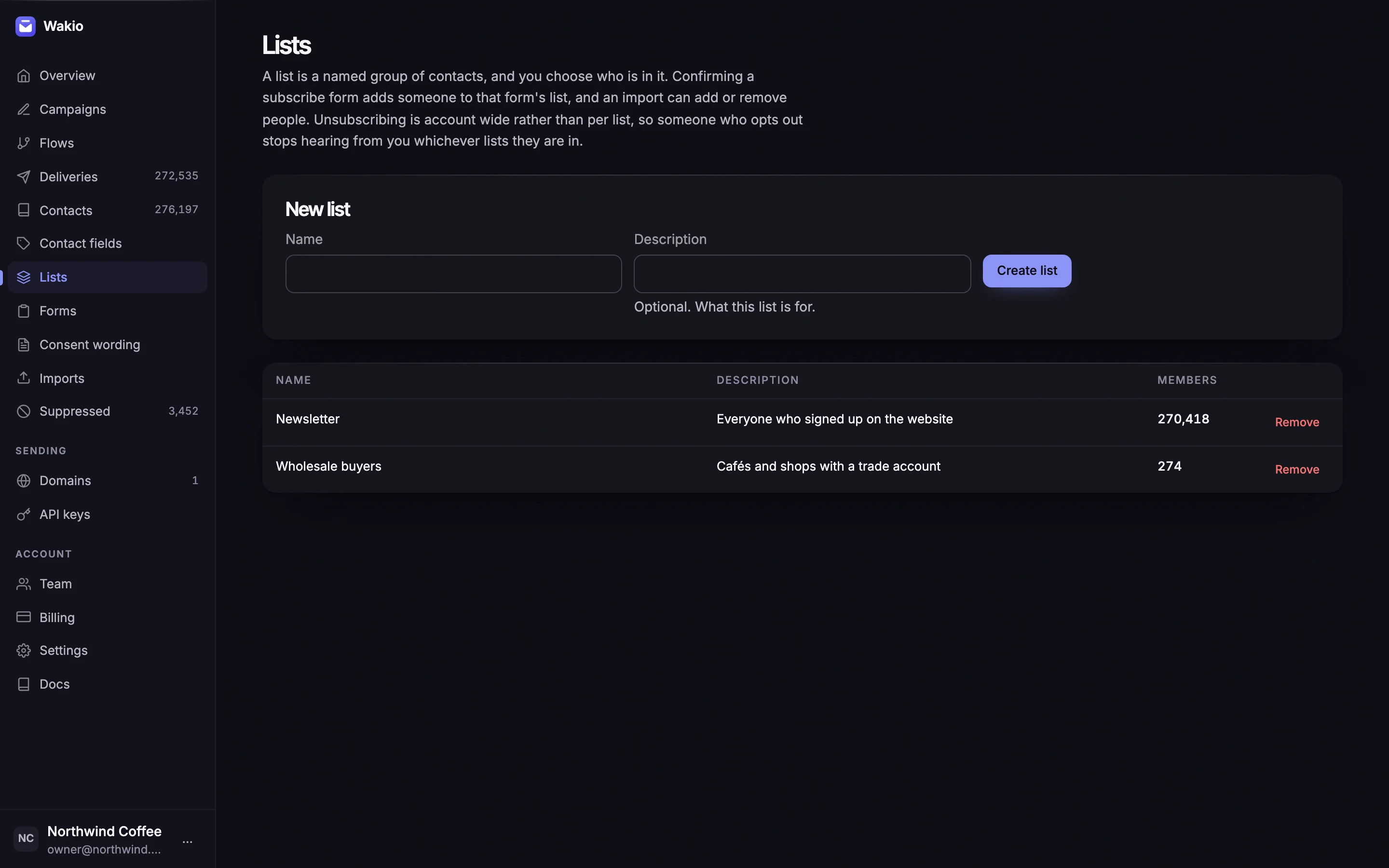
Task: Click the Domains globe icon
Action: coord(24,480)
